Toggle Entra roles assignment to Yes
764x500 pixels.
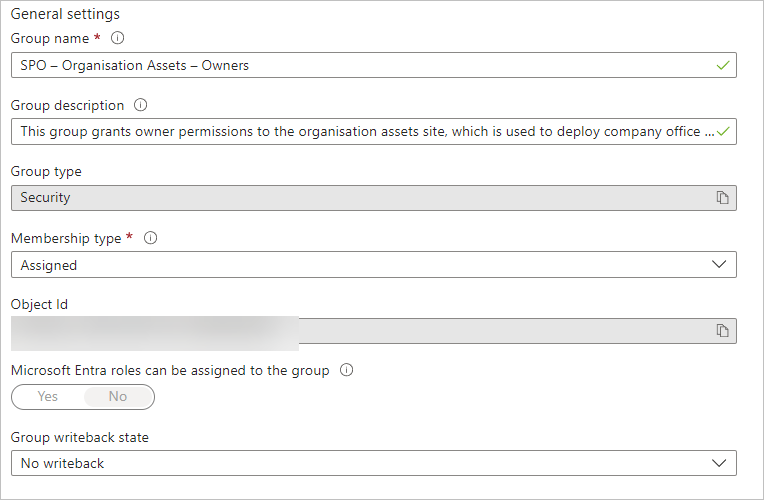click(48, 397)
